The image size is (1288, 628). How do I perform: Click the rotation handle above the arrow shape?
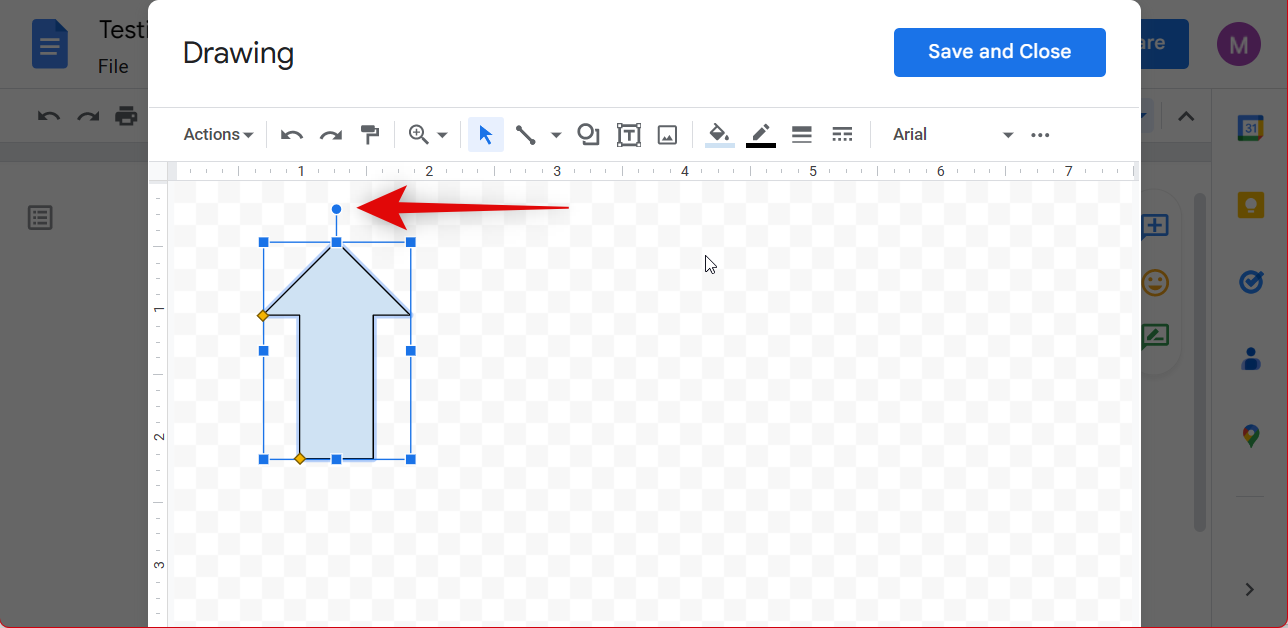(x=337, y=209)
